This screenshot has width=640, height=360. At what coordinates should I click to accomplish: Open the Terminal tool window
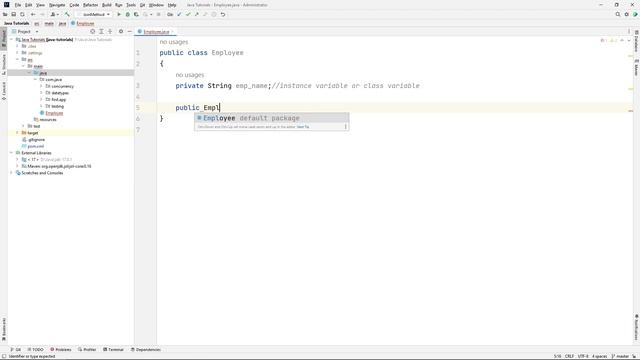(x=113, y=349)
